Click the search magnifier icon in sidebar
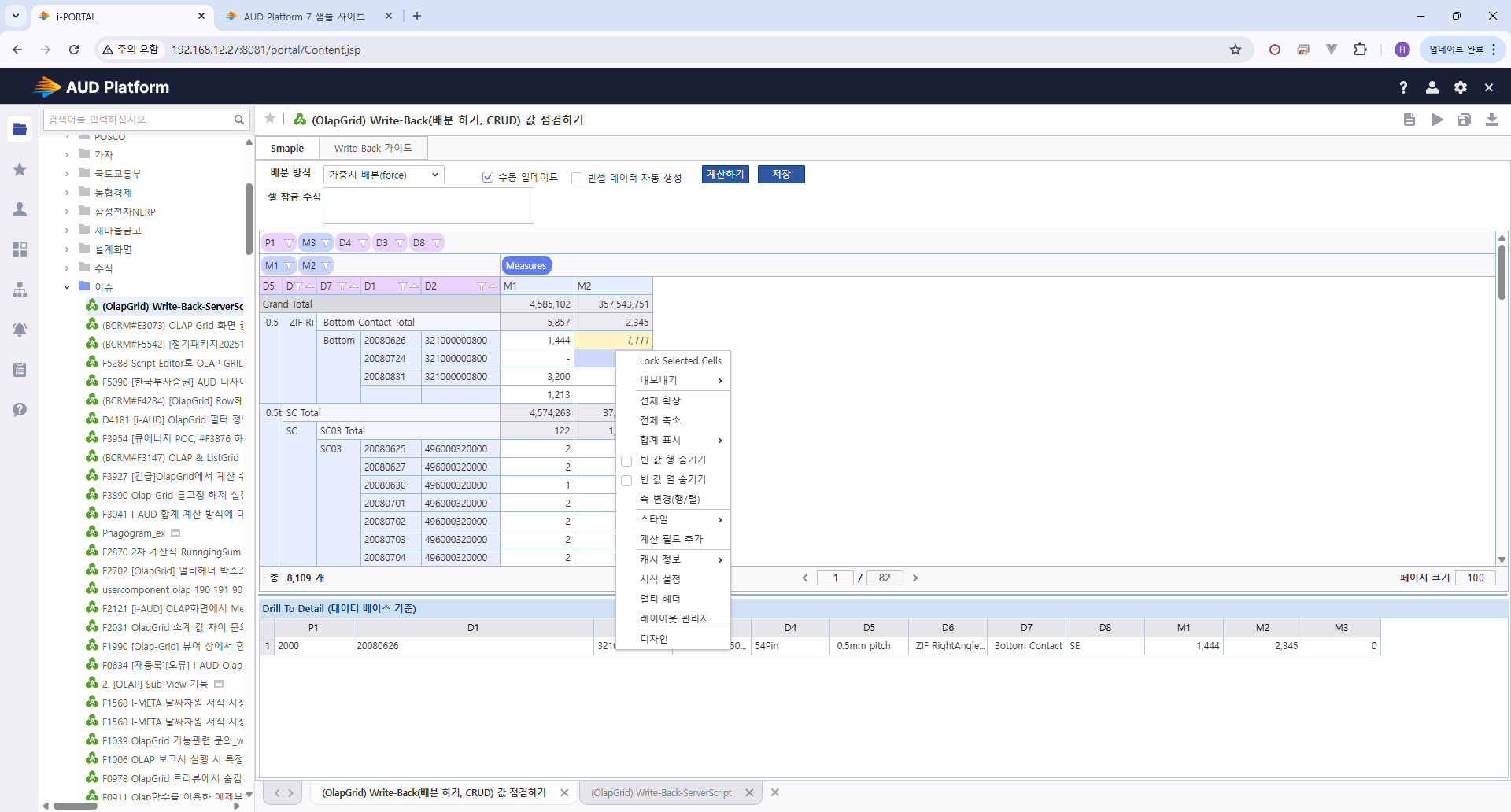The image size is (1511, 812). (238, 120)
